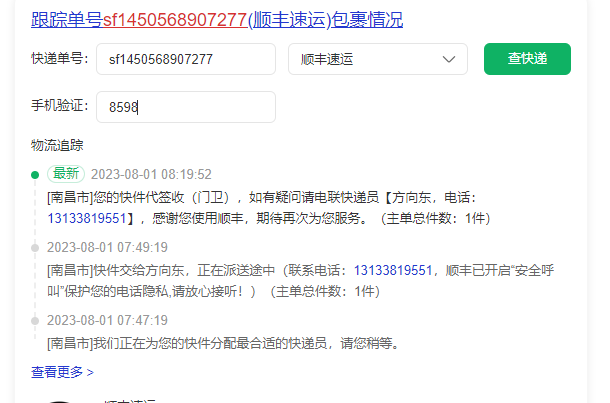Select the 2023-08-01 07:47:19 timestamp
Image resolution: width=610 pixels, height=403 pixels.
coord(107,321)
